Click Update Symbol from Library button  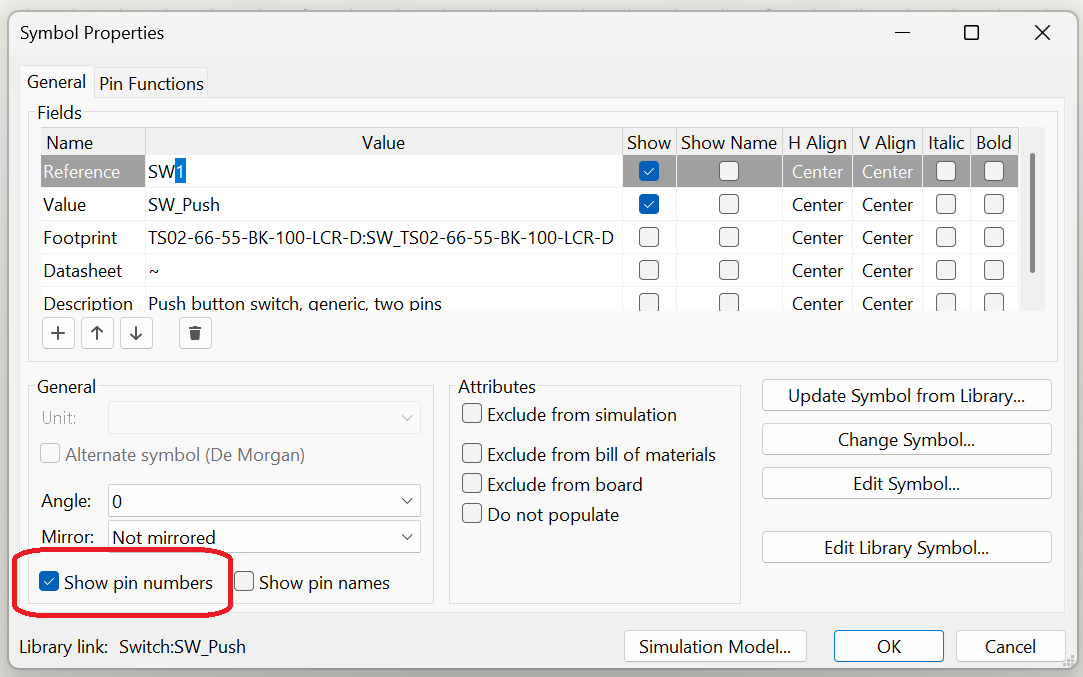coord(906,395)
